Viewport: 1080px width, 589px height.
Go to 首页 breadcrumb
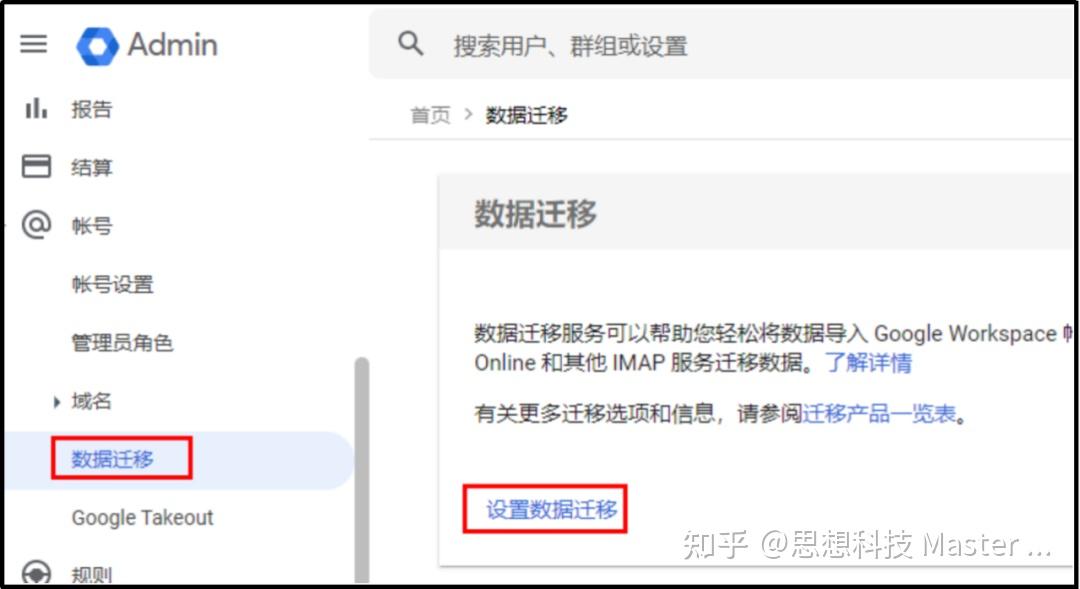click(430, 114)
